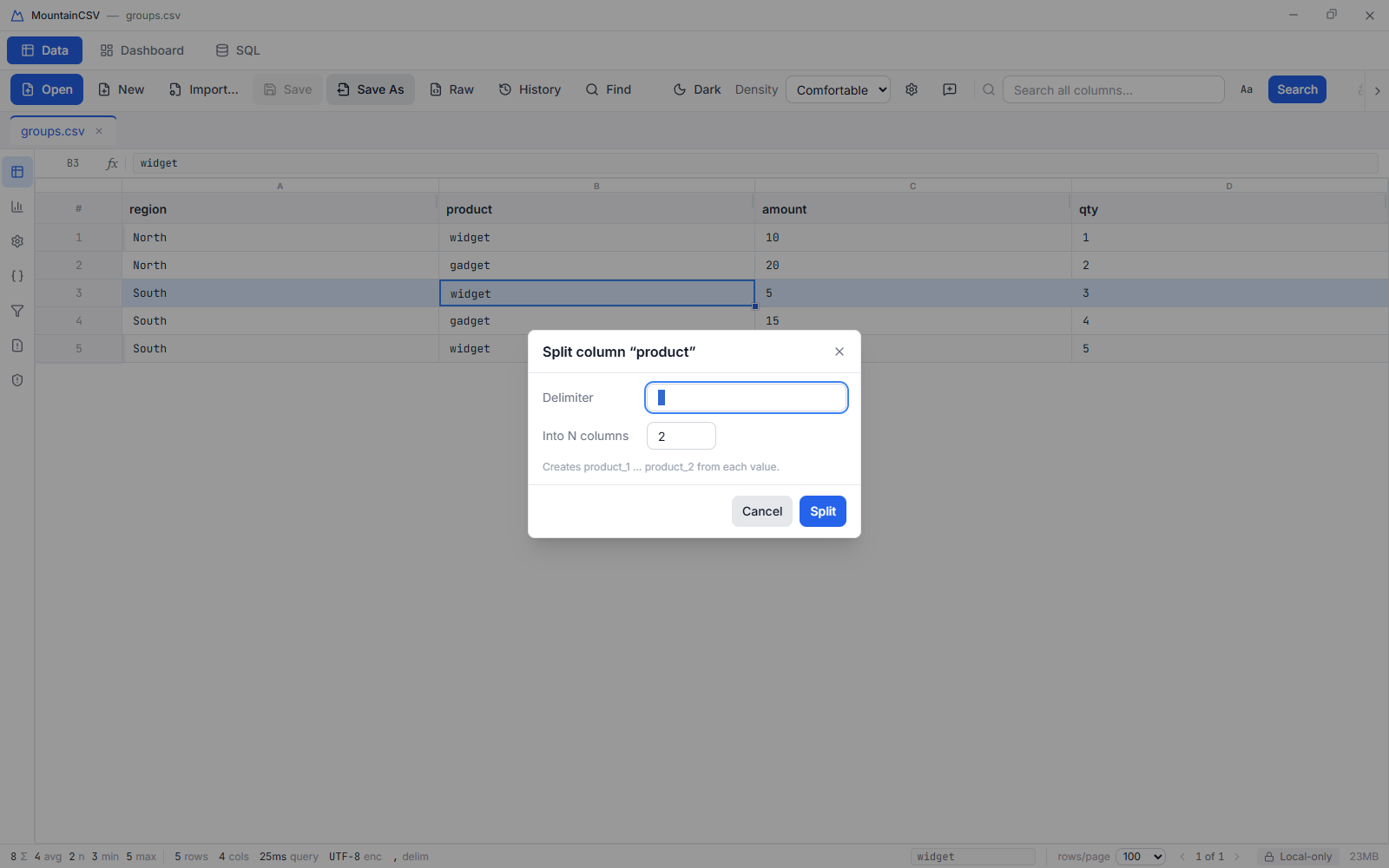
Task: Click the file alert icon in the sidebar
Action: (x=17, y=345)
